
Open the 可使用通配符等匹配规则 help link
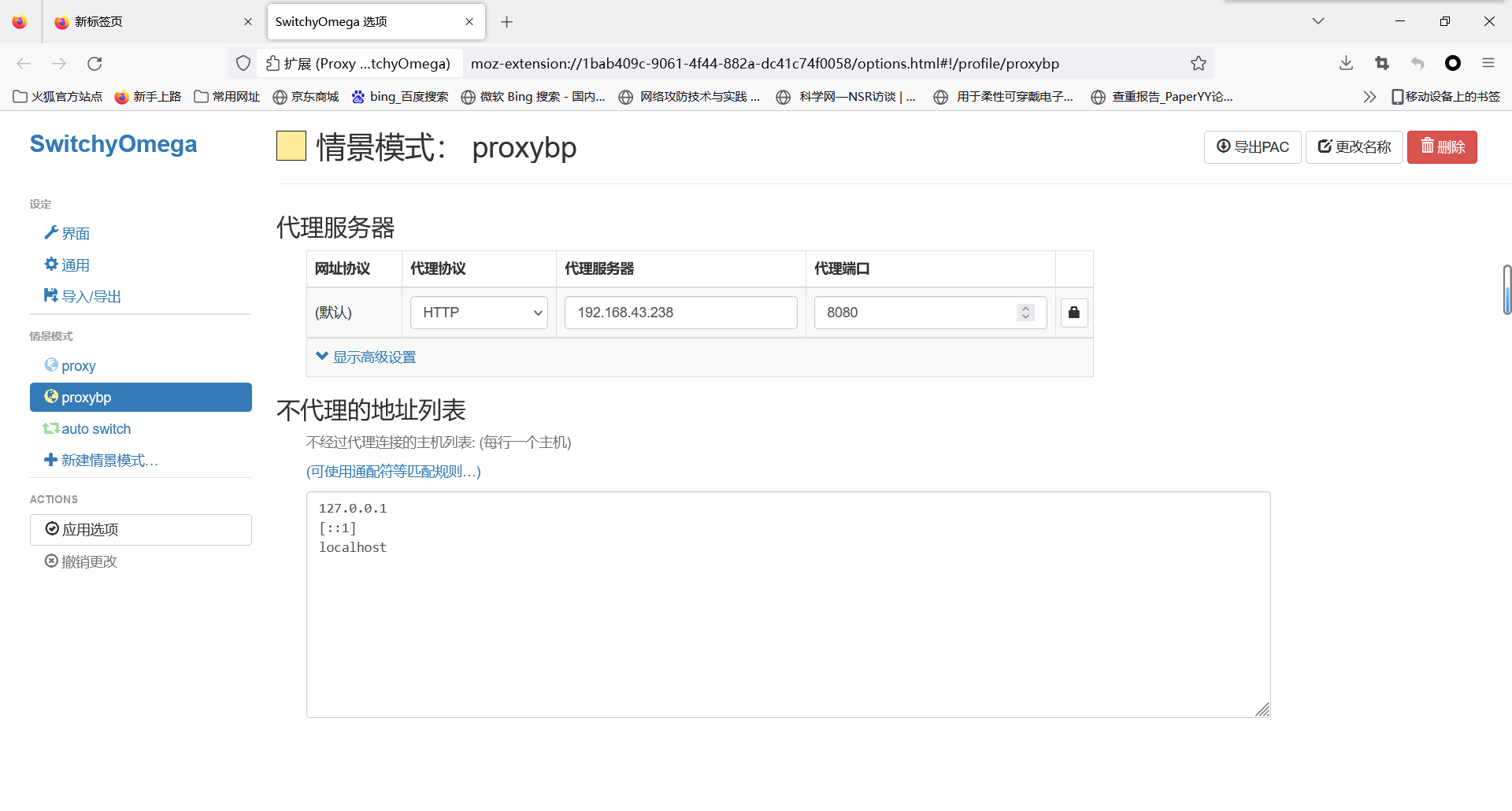tap(394, 472)
